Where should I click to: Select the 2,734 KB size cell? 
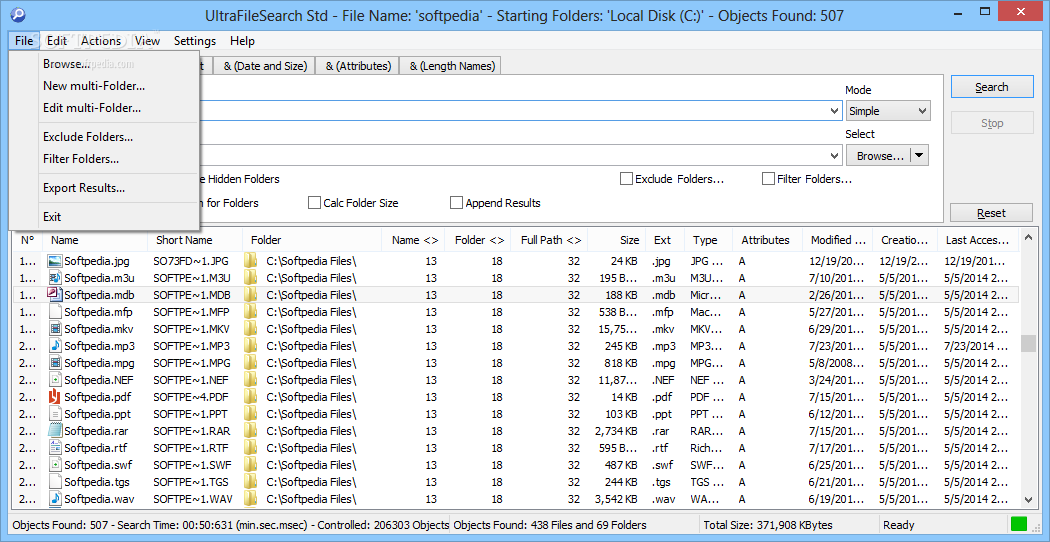point(616,431)
